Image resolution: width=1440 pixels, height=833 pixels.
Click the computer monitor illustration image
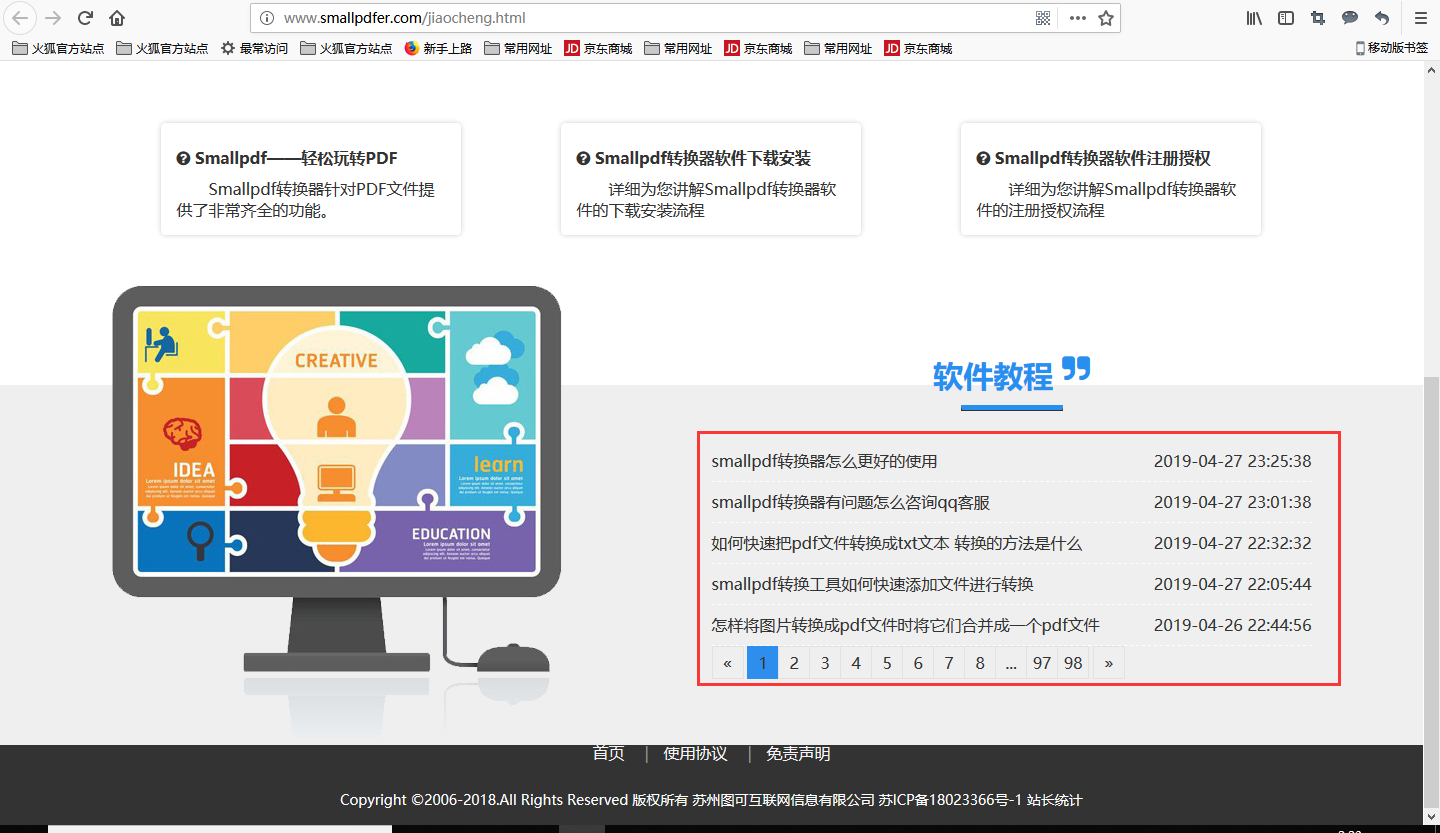337,480
